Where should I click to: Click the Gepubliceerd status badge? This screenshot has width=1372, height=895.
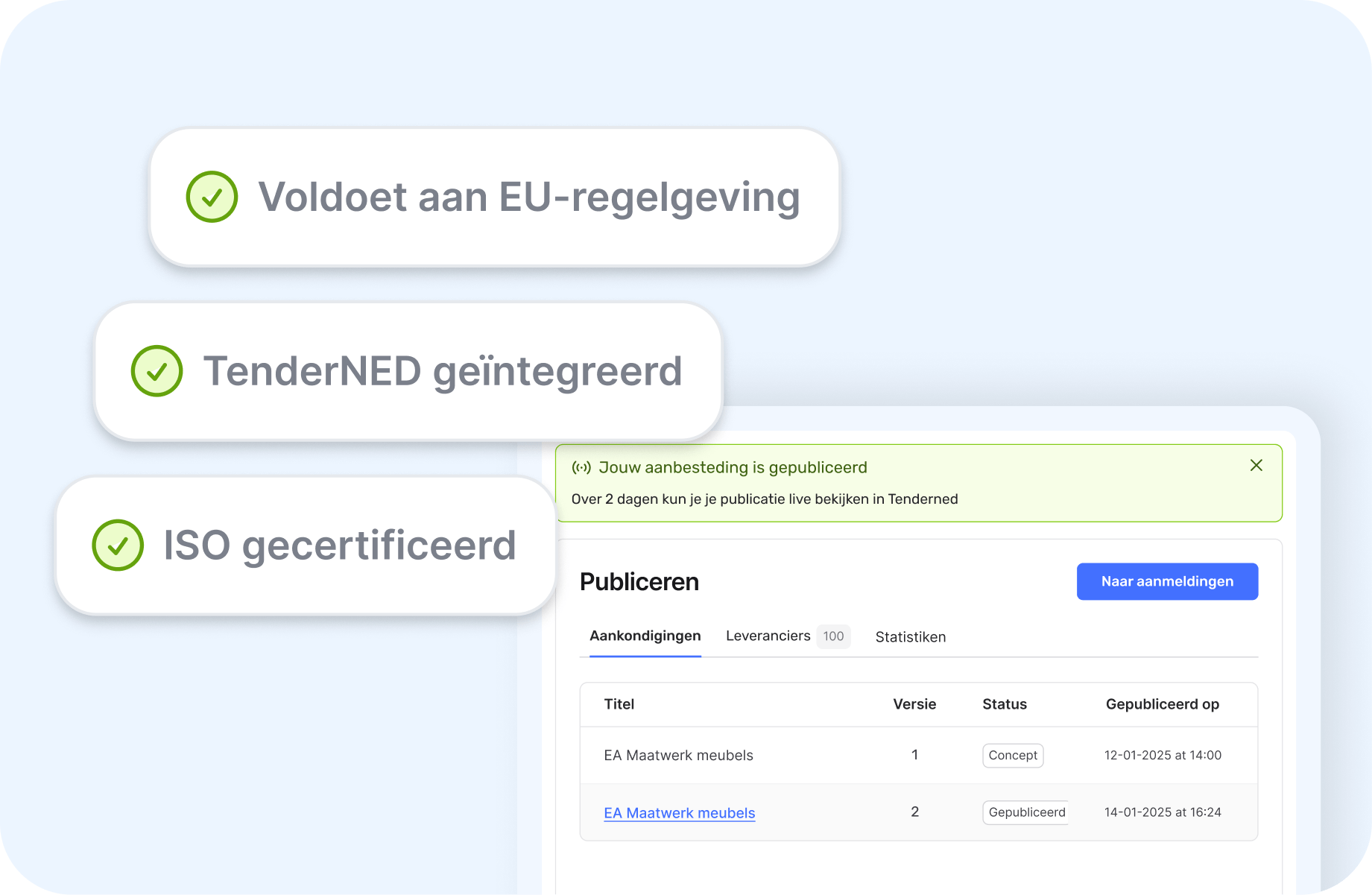coord(1026,812)
